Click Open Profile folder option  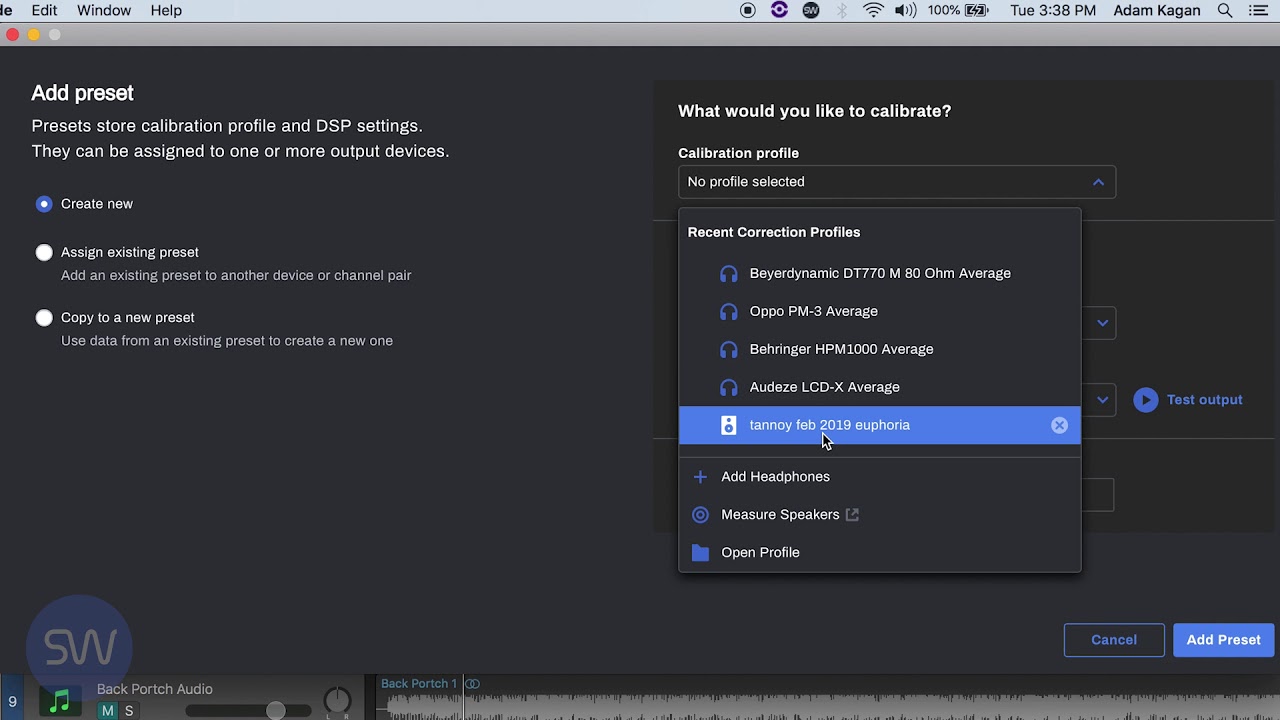[880, 553]
